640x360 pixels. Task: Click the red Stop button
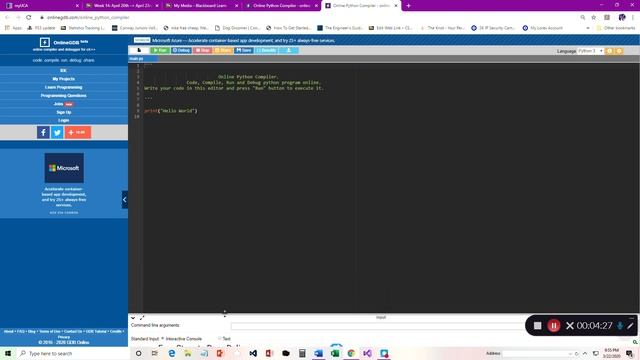pos(202,50)
